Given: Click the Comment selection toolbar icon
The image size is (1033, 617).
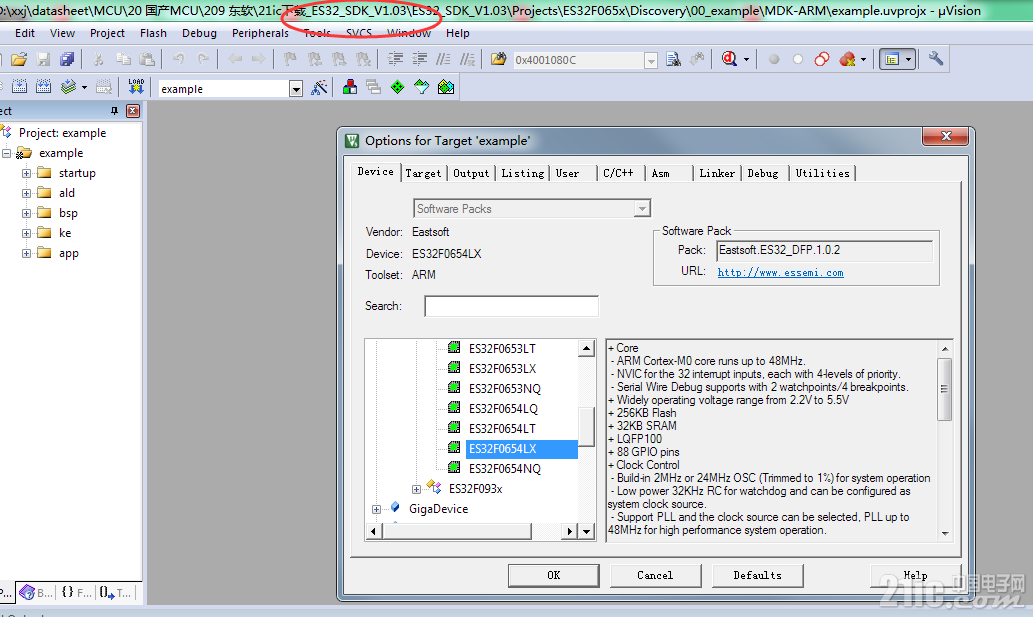Looking at the screenshot, I should tap(443, 60).
